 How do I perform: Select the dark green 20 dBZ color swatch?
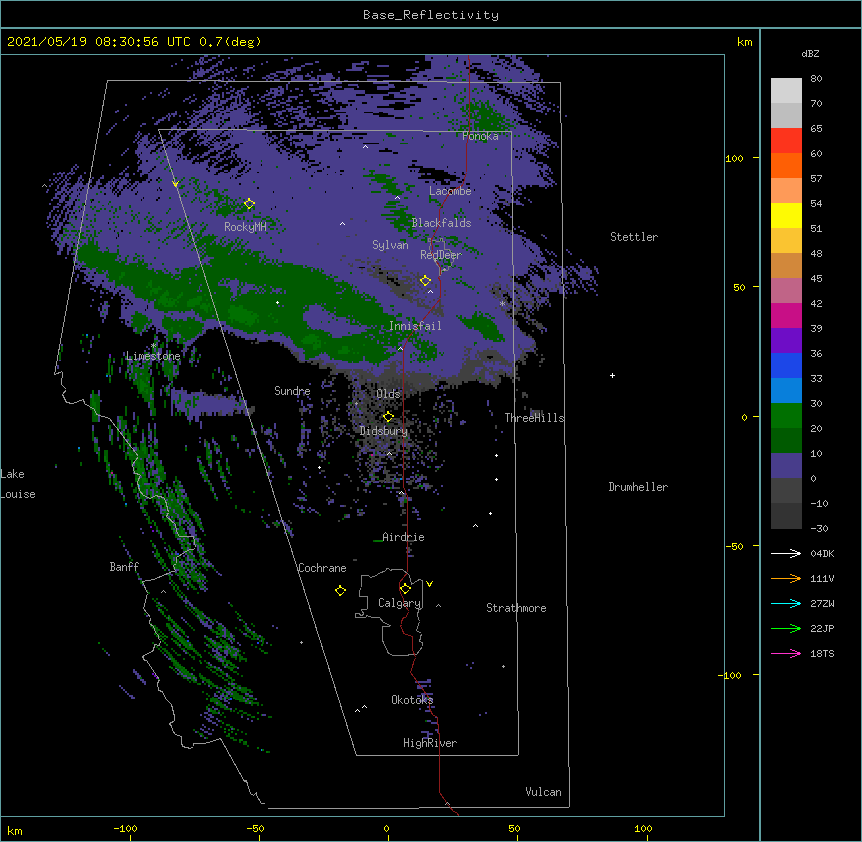point(786,441)
